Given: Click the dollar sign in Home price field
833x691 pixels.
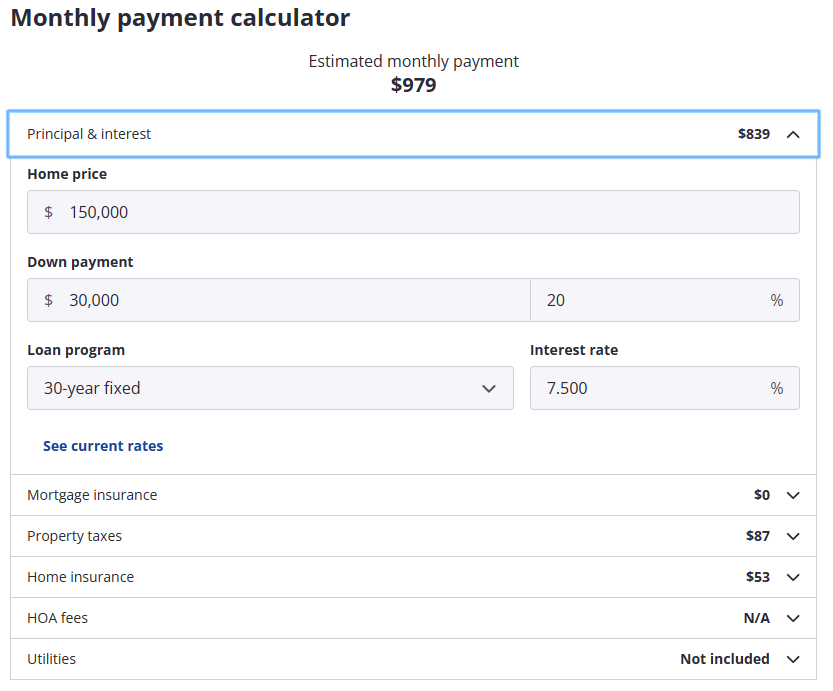Looking at the screenshot, I should pyautogui.click(x=48, y=212).
